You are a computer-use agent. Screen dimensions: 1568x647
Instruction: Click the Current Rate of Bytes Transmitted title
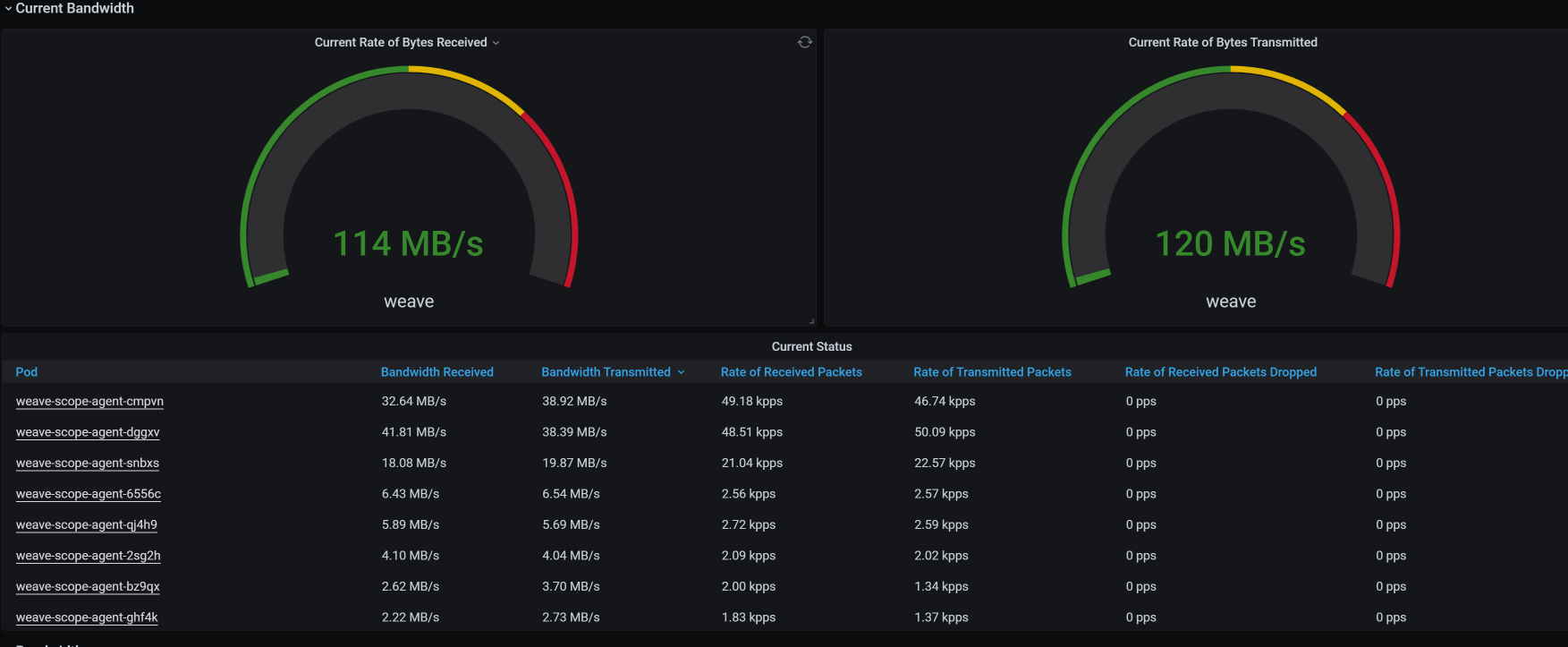pos(1222,42)
